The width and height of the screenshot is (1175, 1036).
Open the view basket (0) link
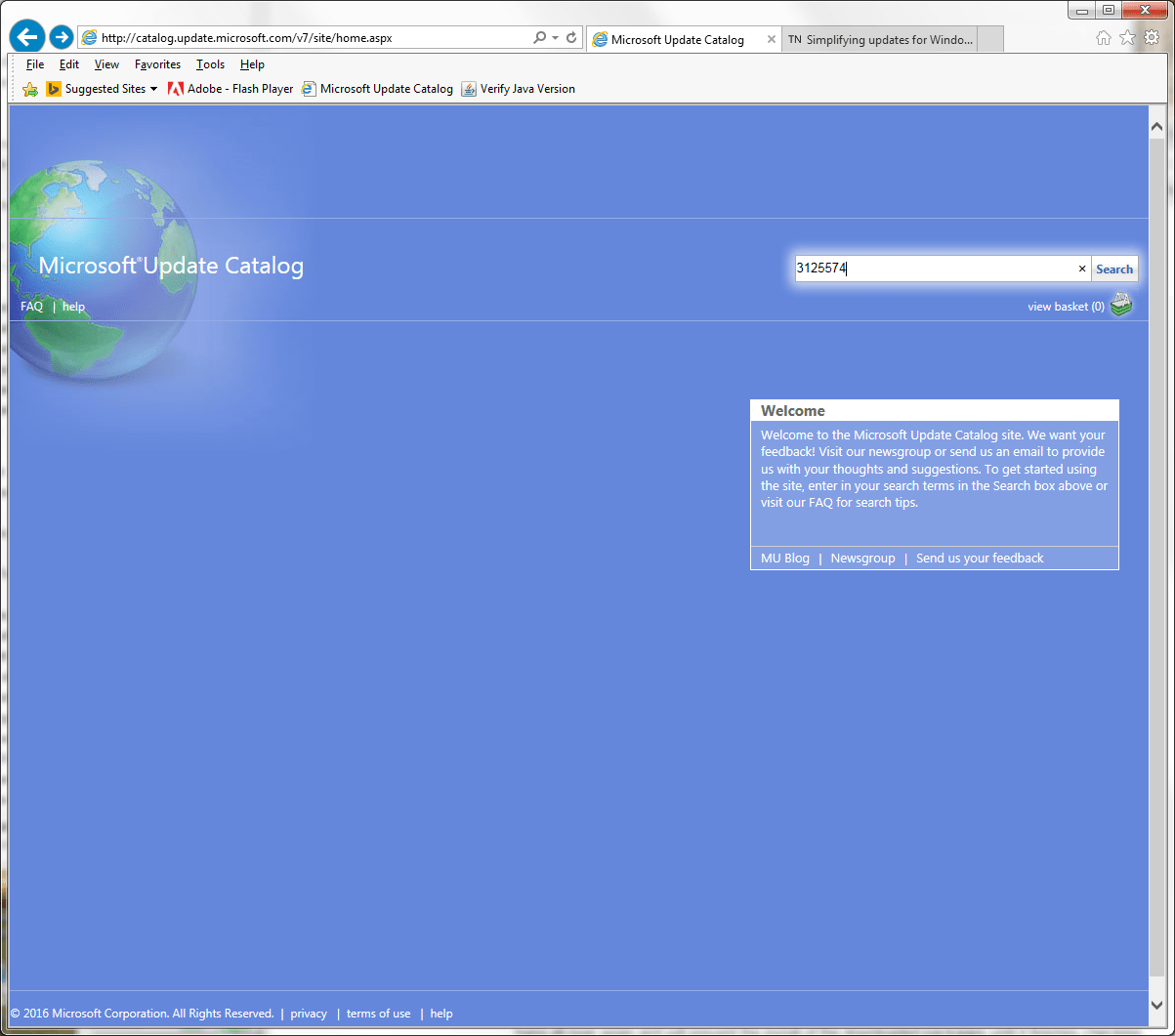[1066, 307]
